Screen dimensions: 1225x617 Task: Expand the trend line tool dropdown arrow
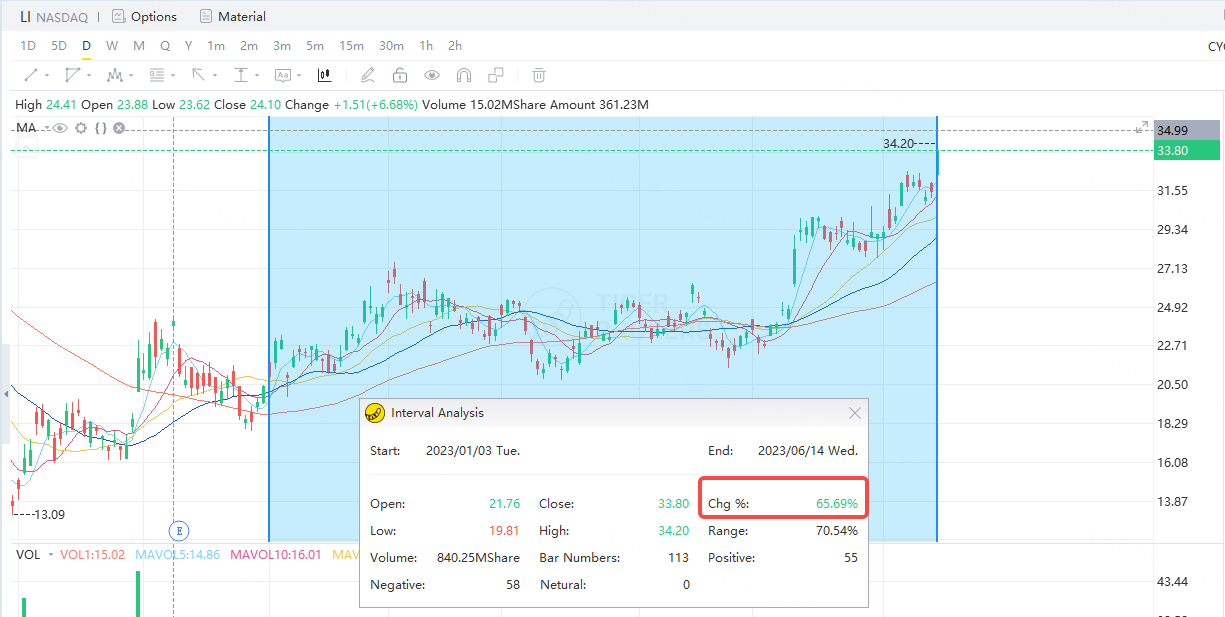pyautogui.click(x=46, y=75)
